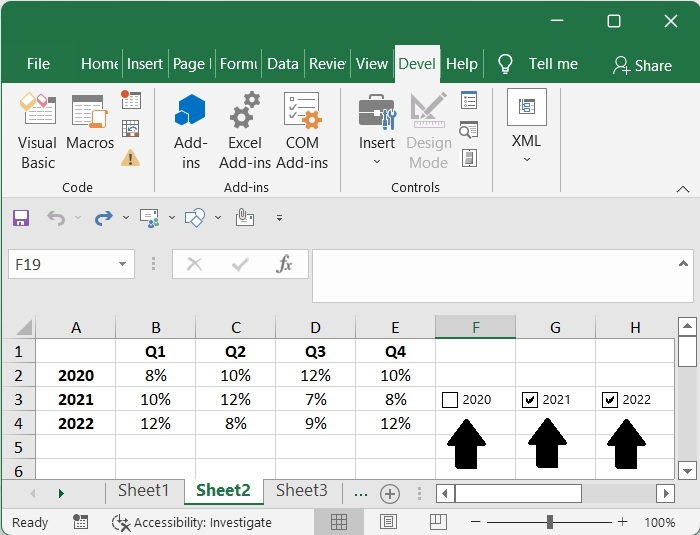Check the 2020 checkbox
The height and width of the screenshot is (535, 700).
pyautogui.click(x=450, y=400)
